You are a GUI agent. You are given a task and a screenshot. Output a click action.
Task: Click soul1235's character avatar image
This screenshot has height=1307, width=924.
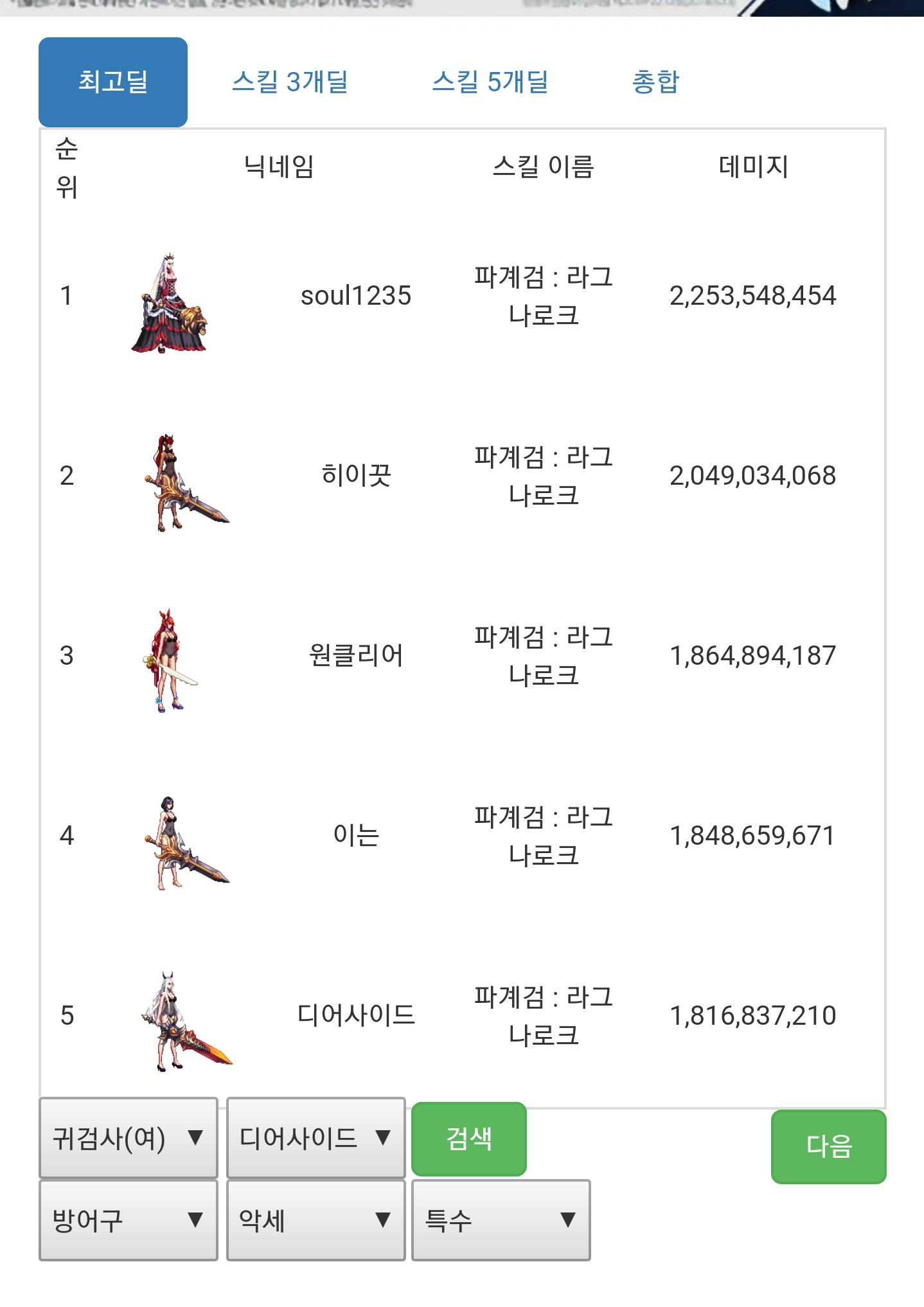pos(169,302)
